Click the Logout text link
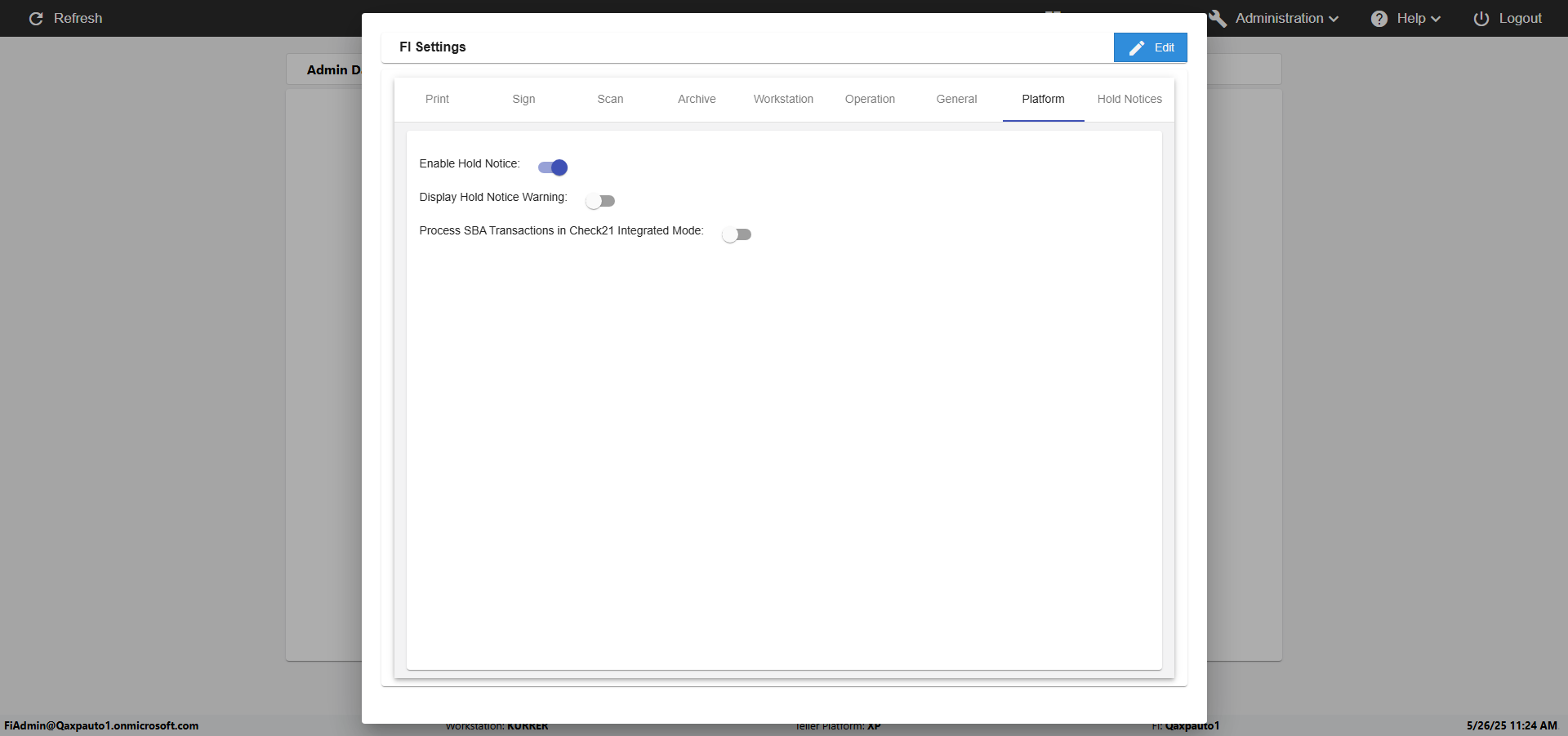Viewport: 1568px width, 736px height. pos(1520,18)
